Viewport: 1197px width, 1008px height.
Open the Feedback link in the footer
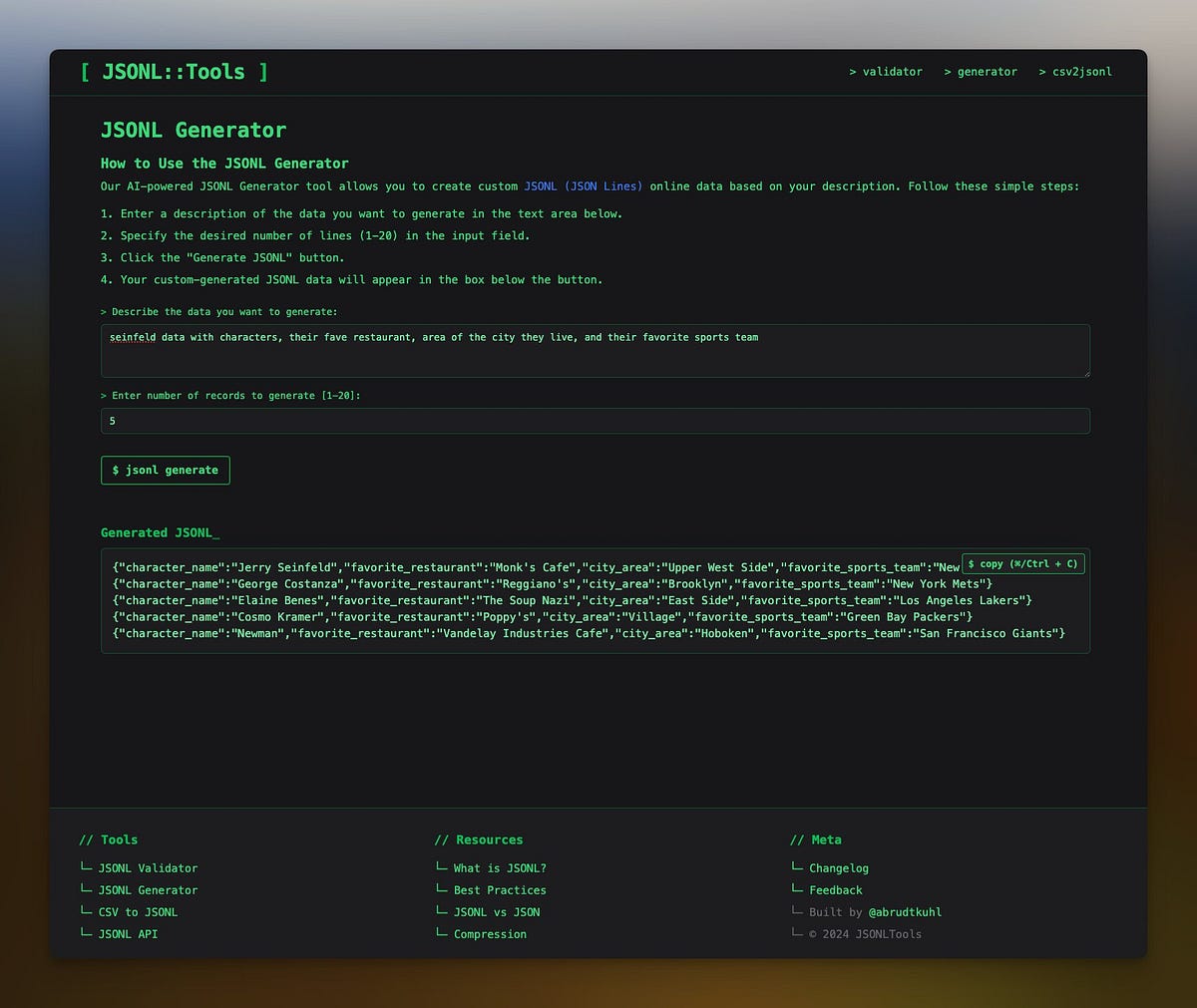click(x=836, y=889)
